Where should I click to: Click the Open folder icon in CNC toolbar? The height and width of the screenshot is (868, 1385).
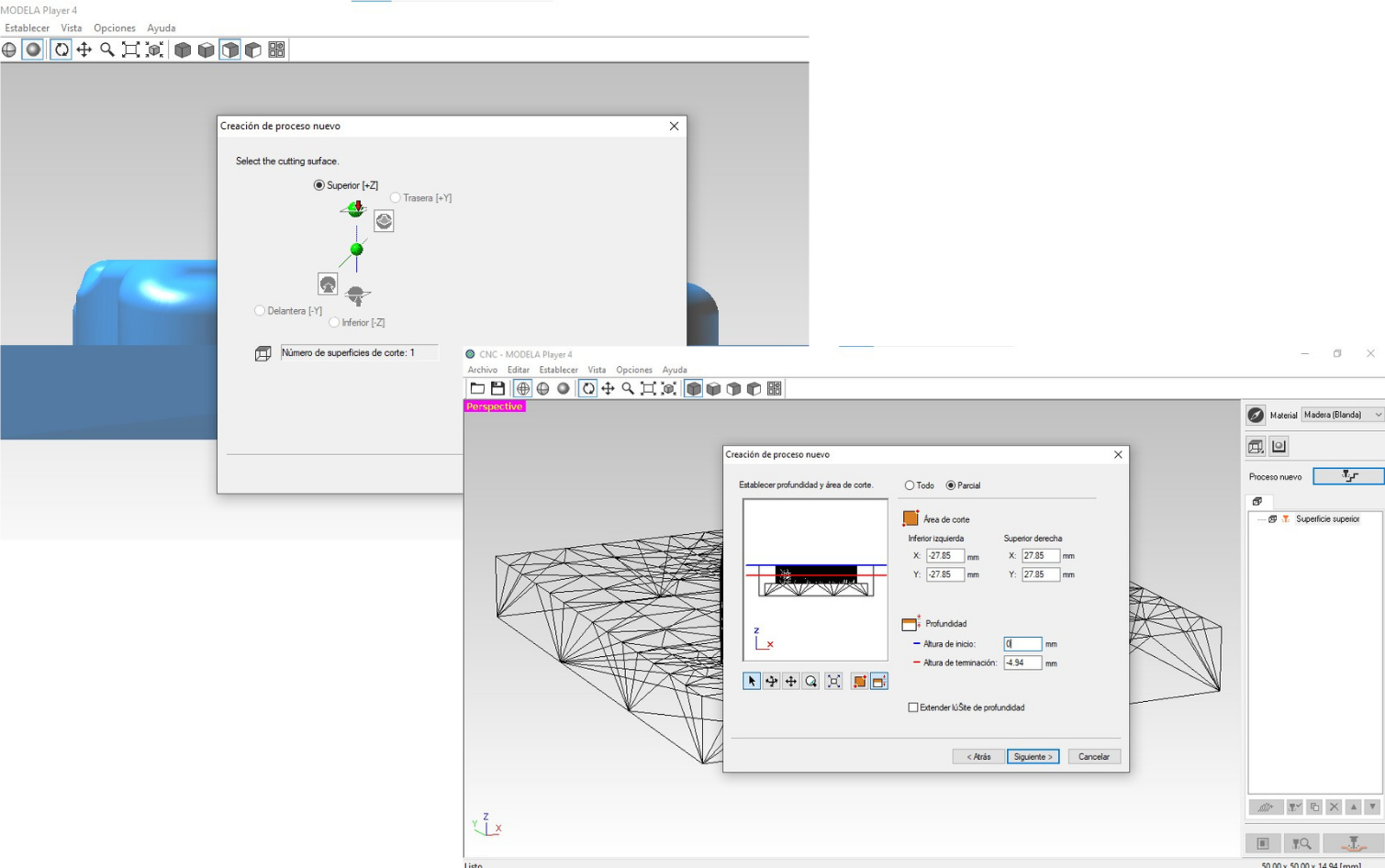coord(477,389)
